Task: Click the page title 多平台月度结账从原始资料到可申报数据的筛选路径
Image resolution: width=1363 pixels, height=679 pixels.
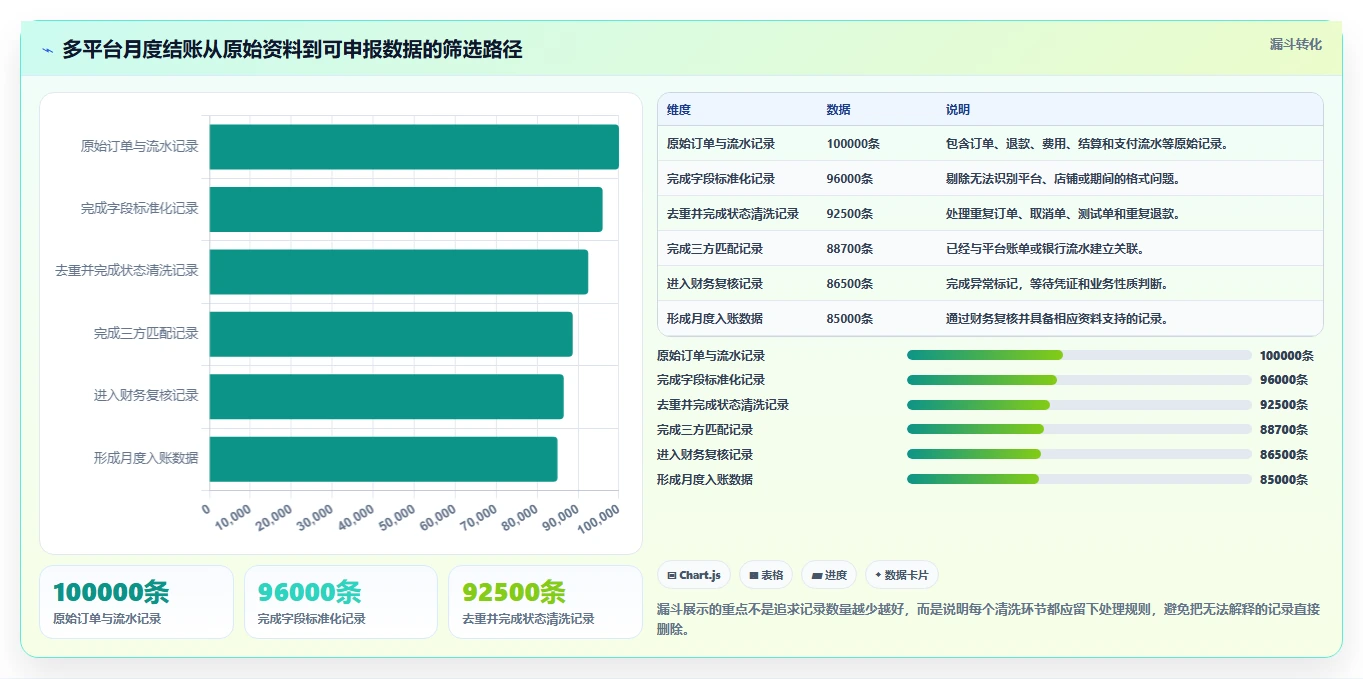Action: pyautogui.click(x=292, y=50)
